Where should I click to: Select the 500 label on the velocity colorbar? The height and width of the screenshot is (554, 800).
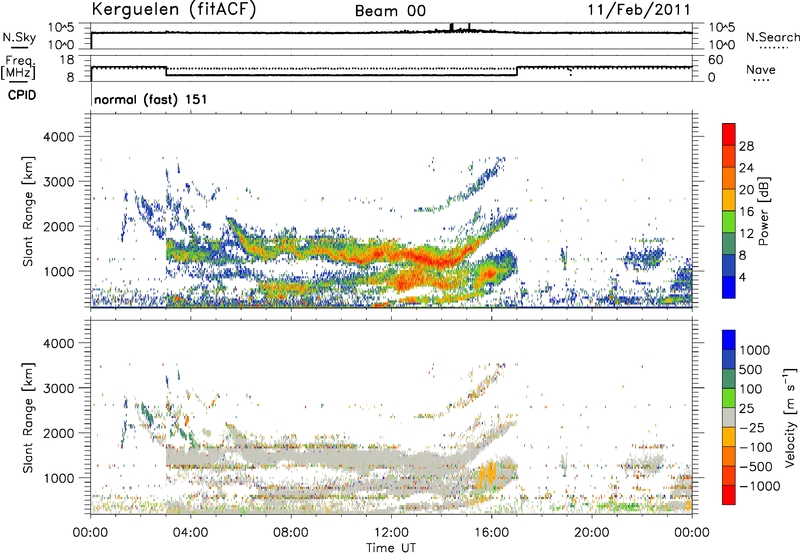pyautogui.click(x=751, y=370)
